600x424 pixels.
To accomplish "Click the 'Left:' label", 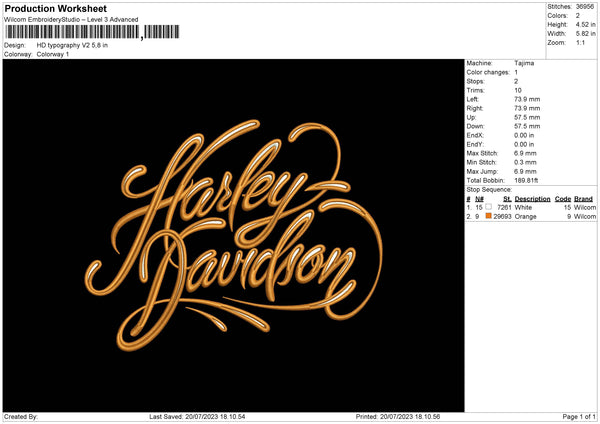I will pos(472,99).
